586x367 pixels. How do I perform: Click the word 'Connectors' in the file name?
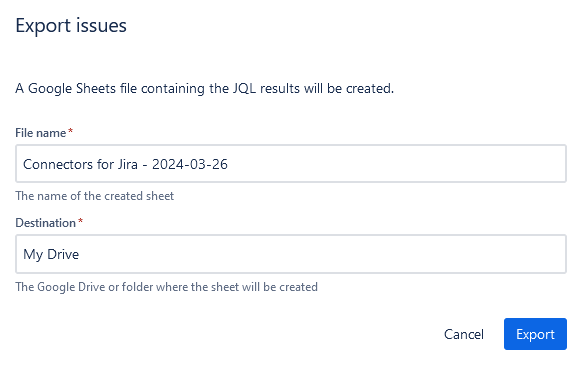[x=58, y=164]
